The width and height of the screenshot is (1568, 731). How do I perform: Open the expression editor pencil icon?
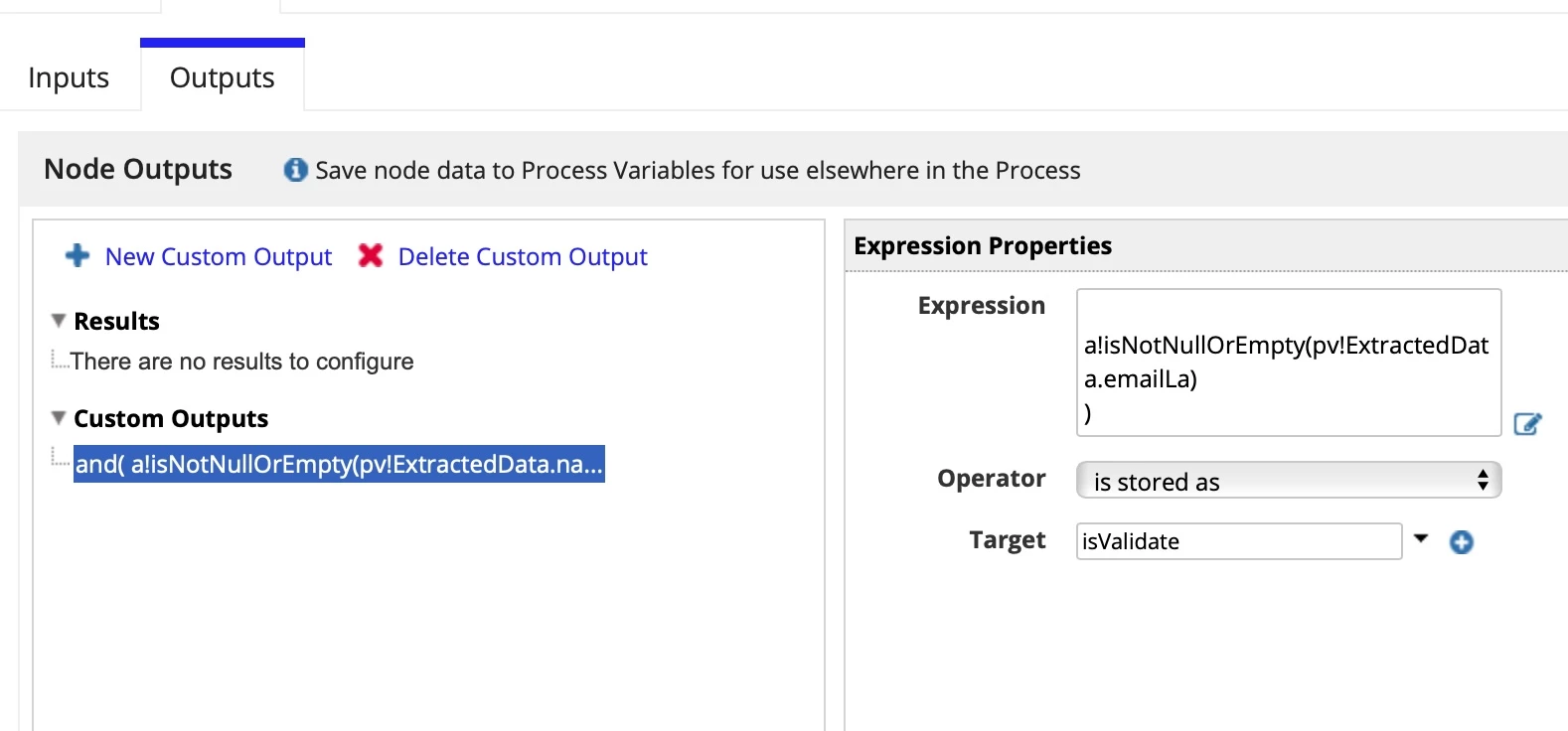tap(1527, 424)
